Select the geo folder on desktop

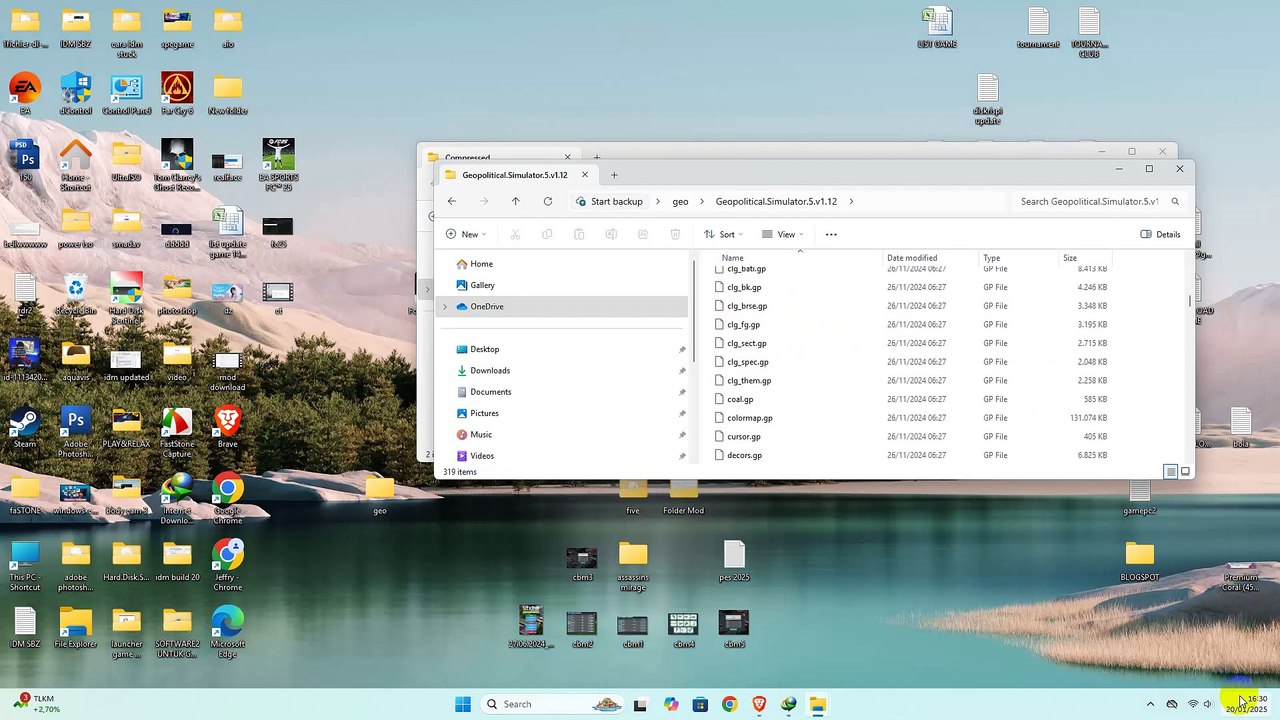coord(380,494)
